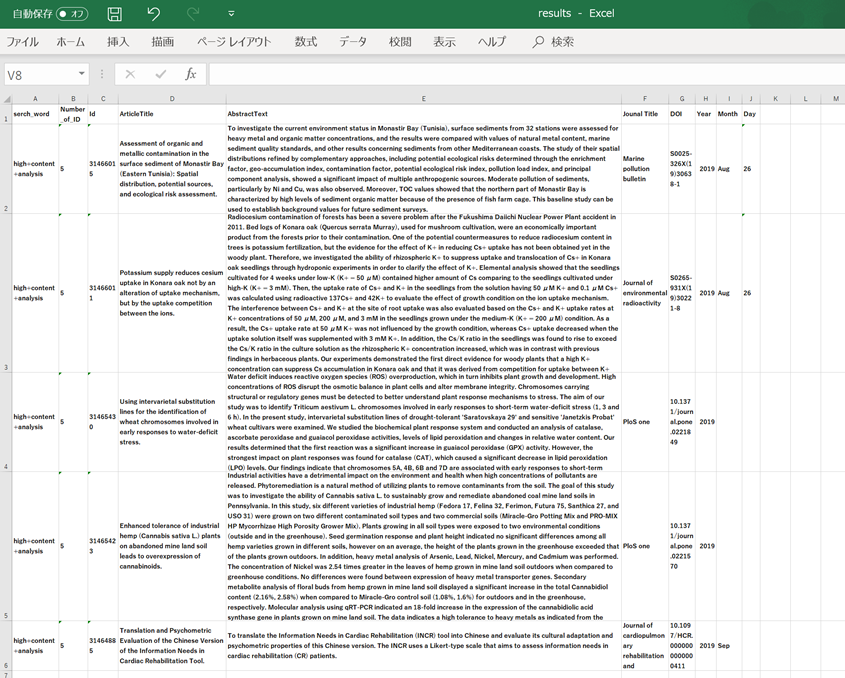
Task: Select column F header
Action: 645,99
